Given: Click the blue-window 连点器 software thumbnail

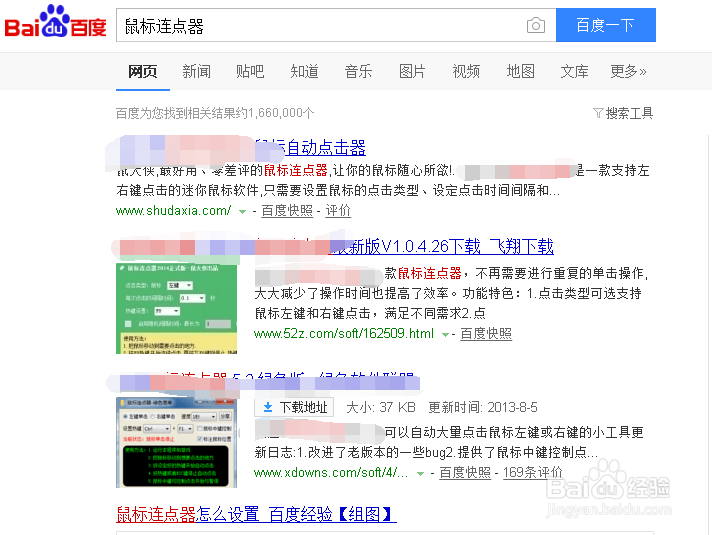Looking at the screenshot, I should (x=177, y=443).
